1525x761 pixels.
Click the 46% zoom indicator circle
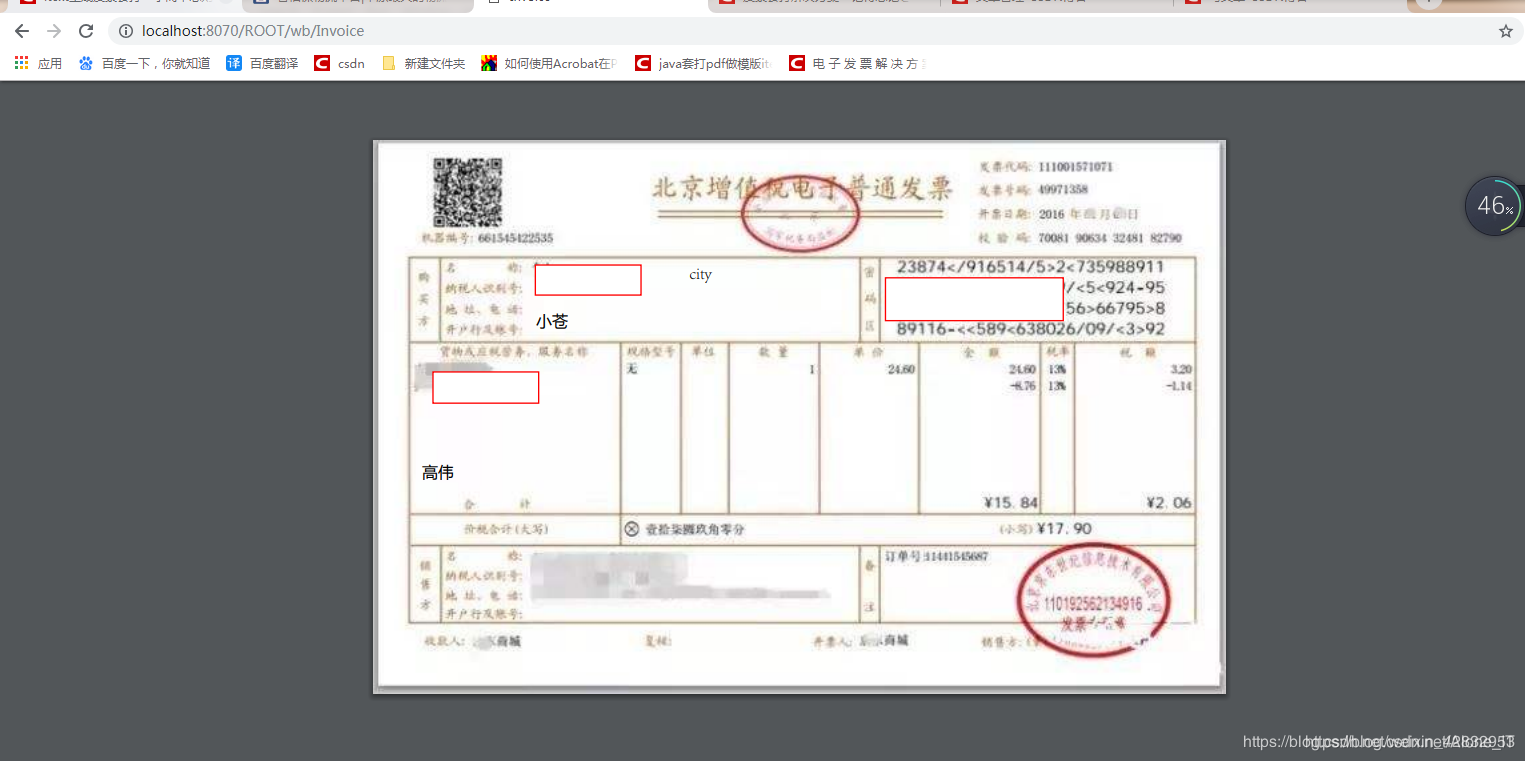coord(1492,205)
